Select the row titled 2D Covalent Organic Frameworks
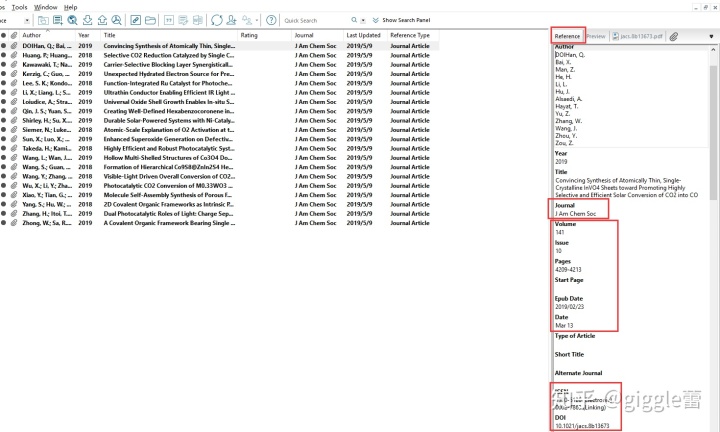Viewport: 720px width, 432px height. point(219,204)
